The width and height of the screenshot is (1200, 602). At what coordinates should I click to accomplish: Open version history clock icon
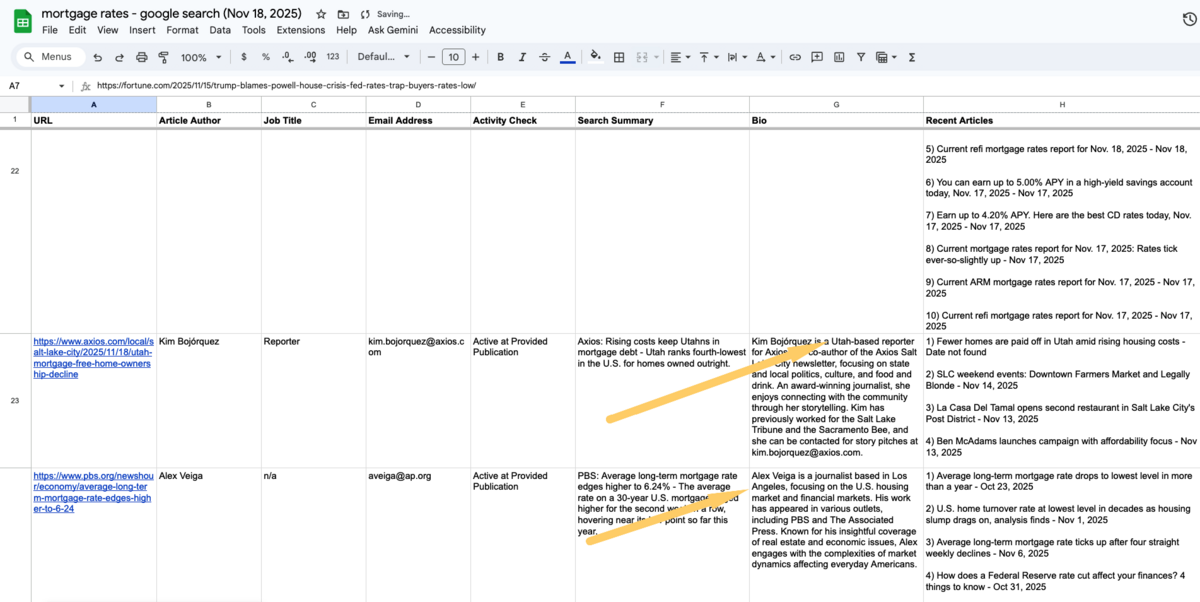coord(1189,19)
